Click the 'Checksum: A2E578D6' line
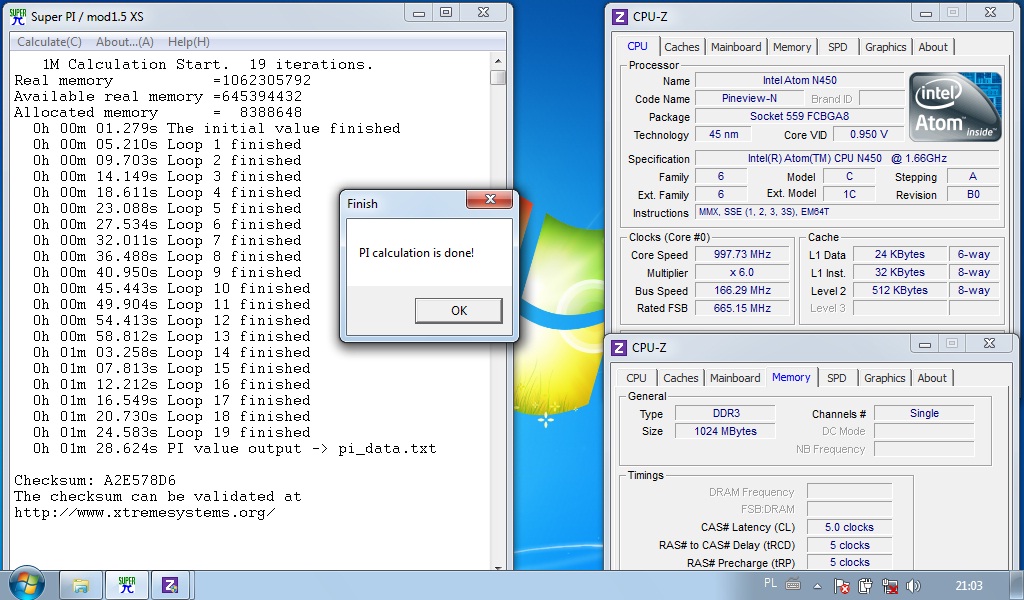1024x600 pixels. 95,481
